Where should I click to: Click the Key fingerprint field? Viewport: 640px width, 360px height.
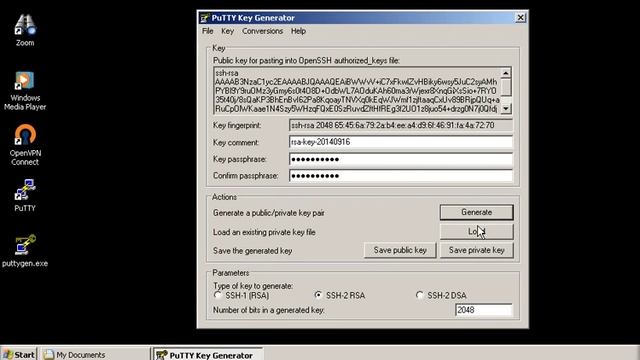pyautogui.click(x=400, y=125)
